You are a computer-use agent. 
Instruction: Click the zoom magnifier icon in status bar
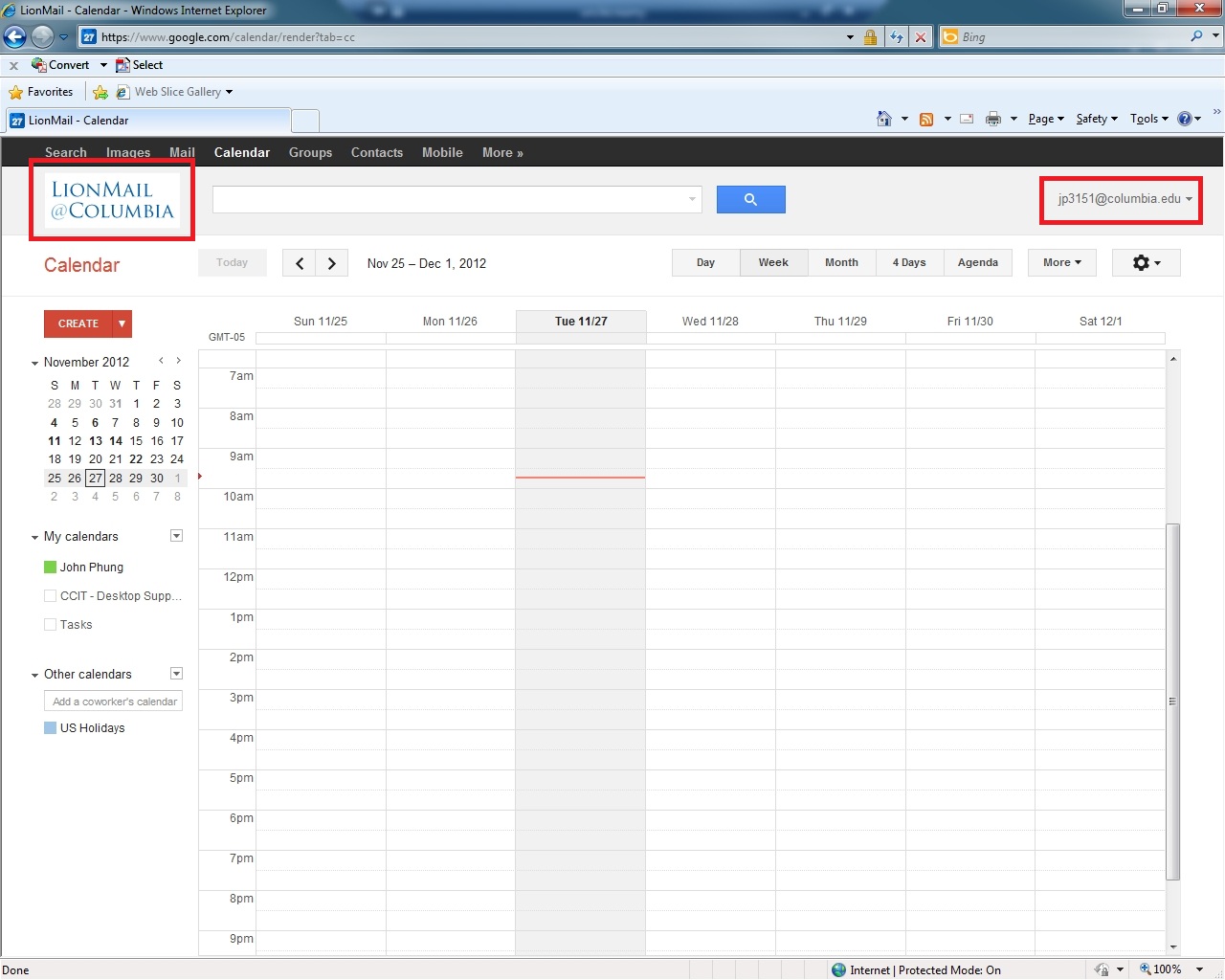pyautogui.click(x=1145, y=969)
